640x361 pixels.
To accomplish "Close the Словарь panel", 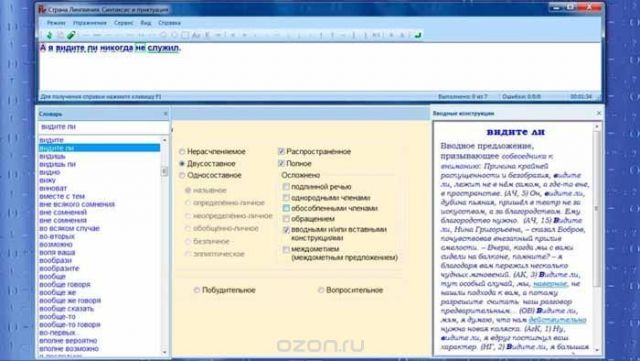I will pos(165,114).
